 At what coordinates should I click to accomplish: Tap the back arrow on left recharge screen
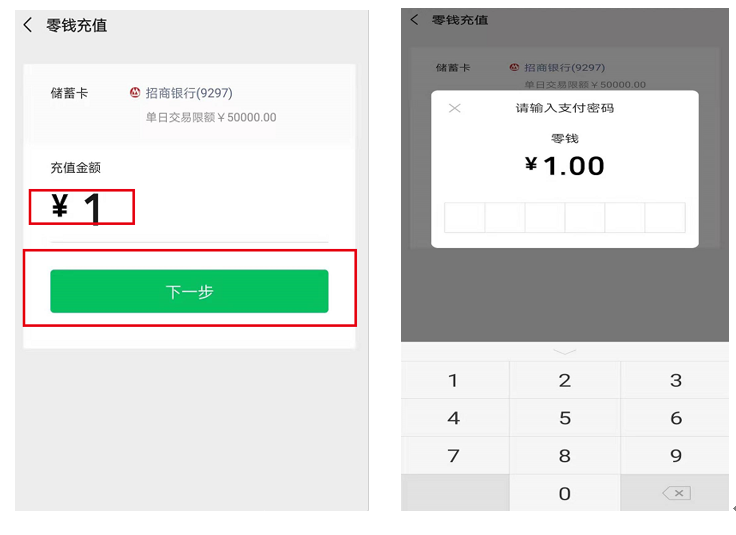(x=28, y=25)
